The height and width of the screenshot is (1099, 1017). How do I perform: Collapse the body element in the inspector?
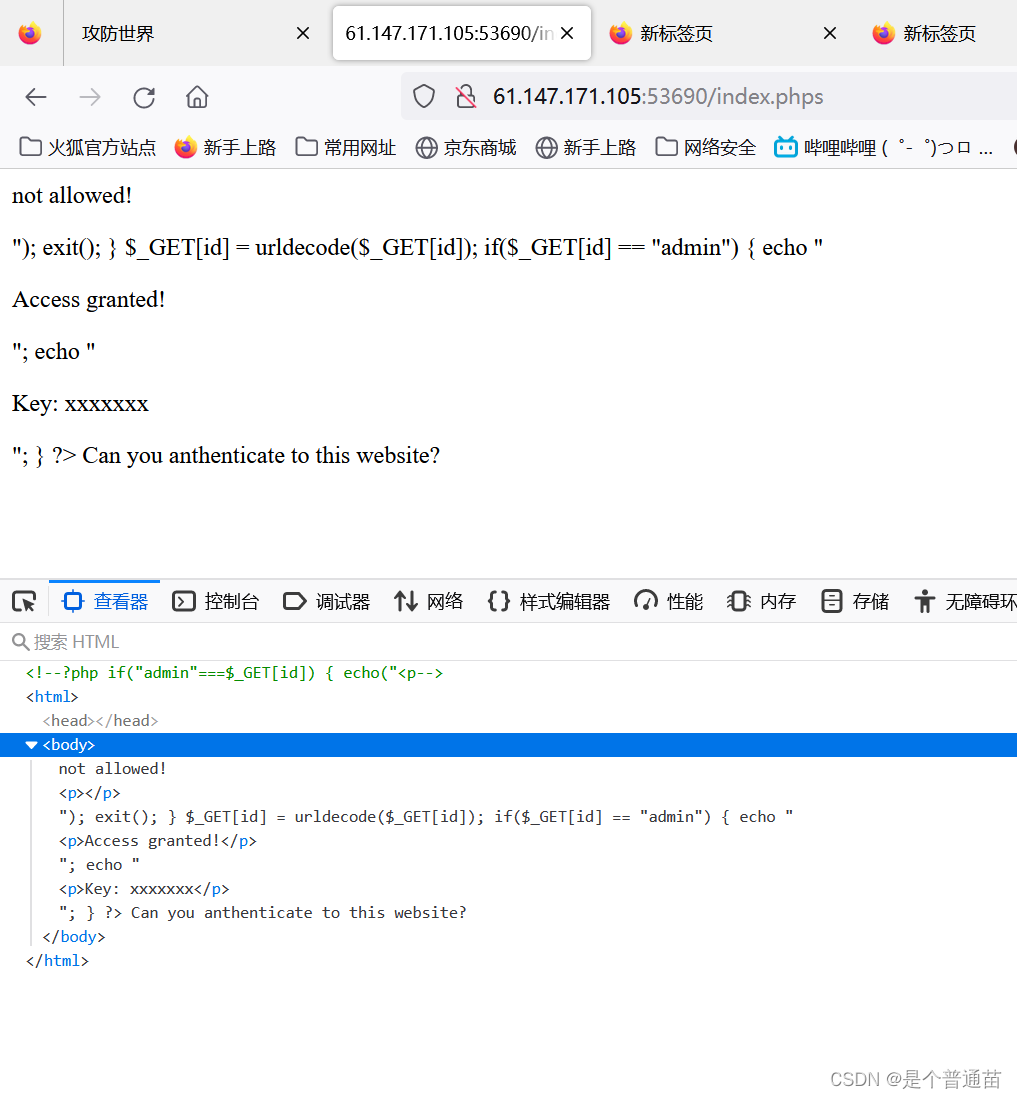(32, 744)
